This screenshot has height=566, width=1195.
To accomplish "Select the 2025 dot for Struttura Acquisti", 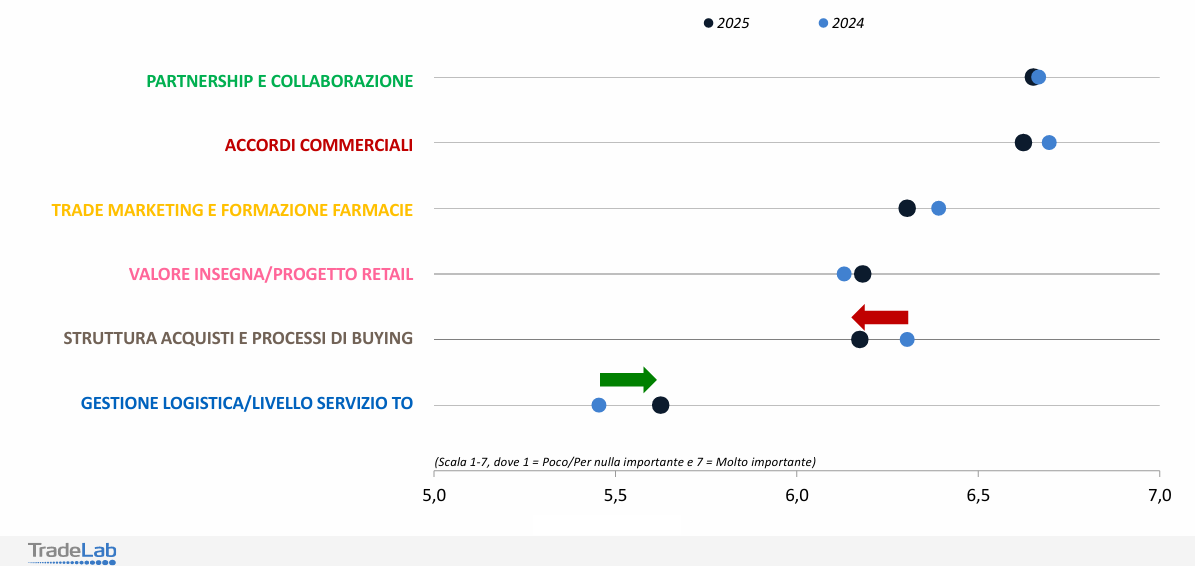I will (859, 339).
